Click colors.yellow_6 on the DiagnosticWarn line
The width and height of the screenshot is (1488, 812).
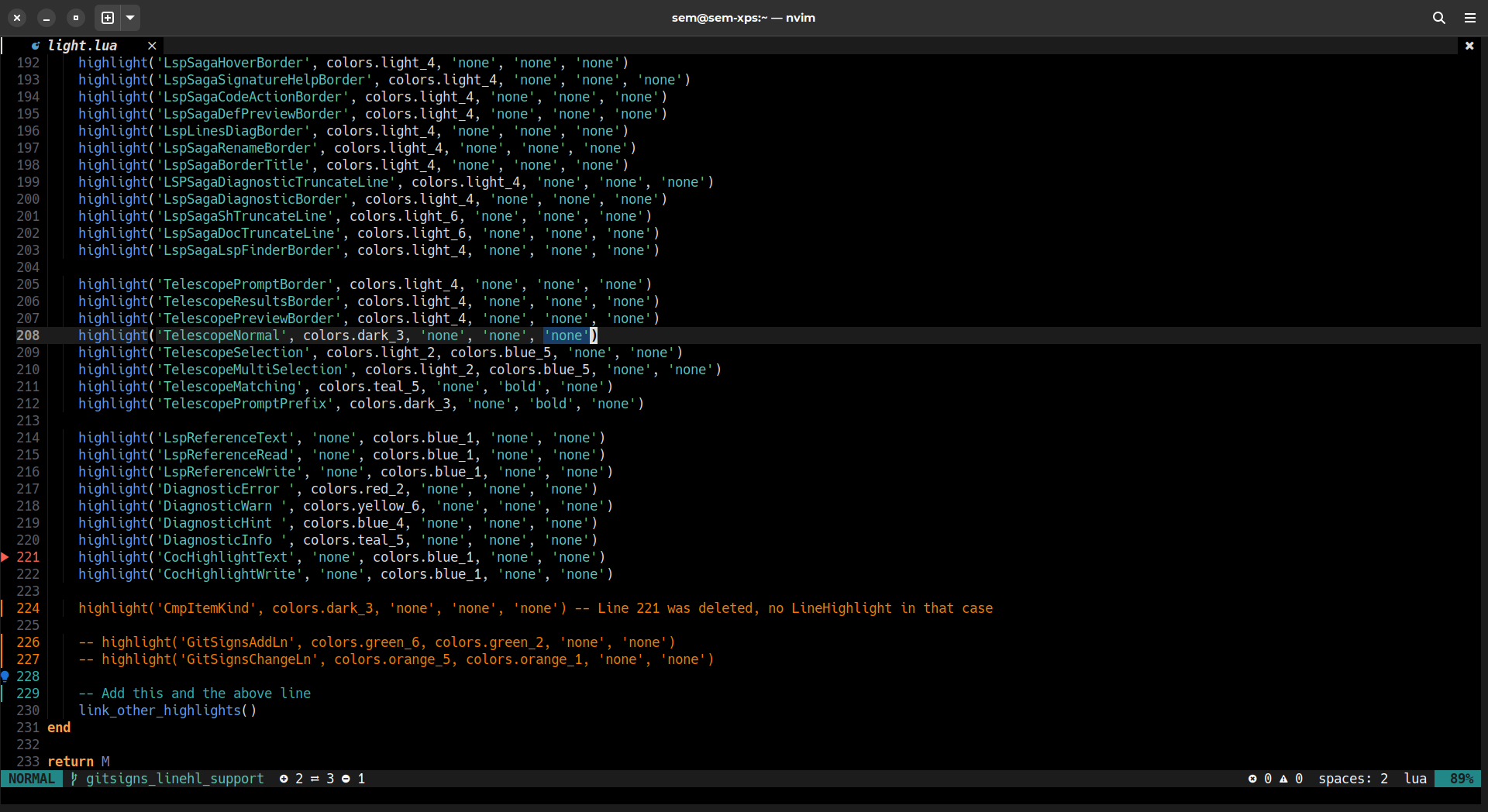pyautogui.click(x=361, y=506)
